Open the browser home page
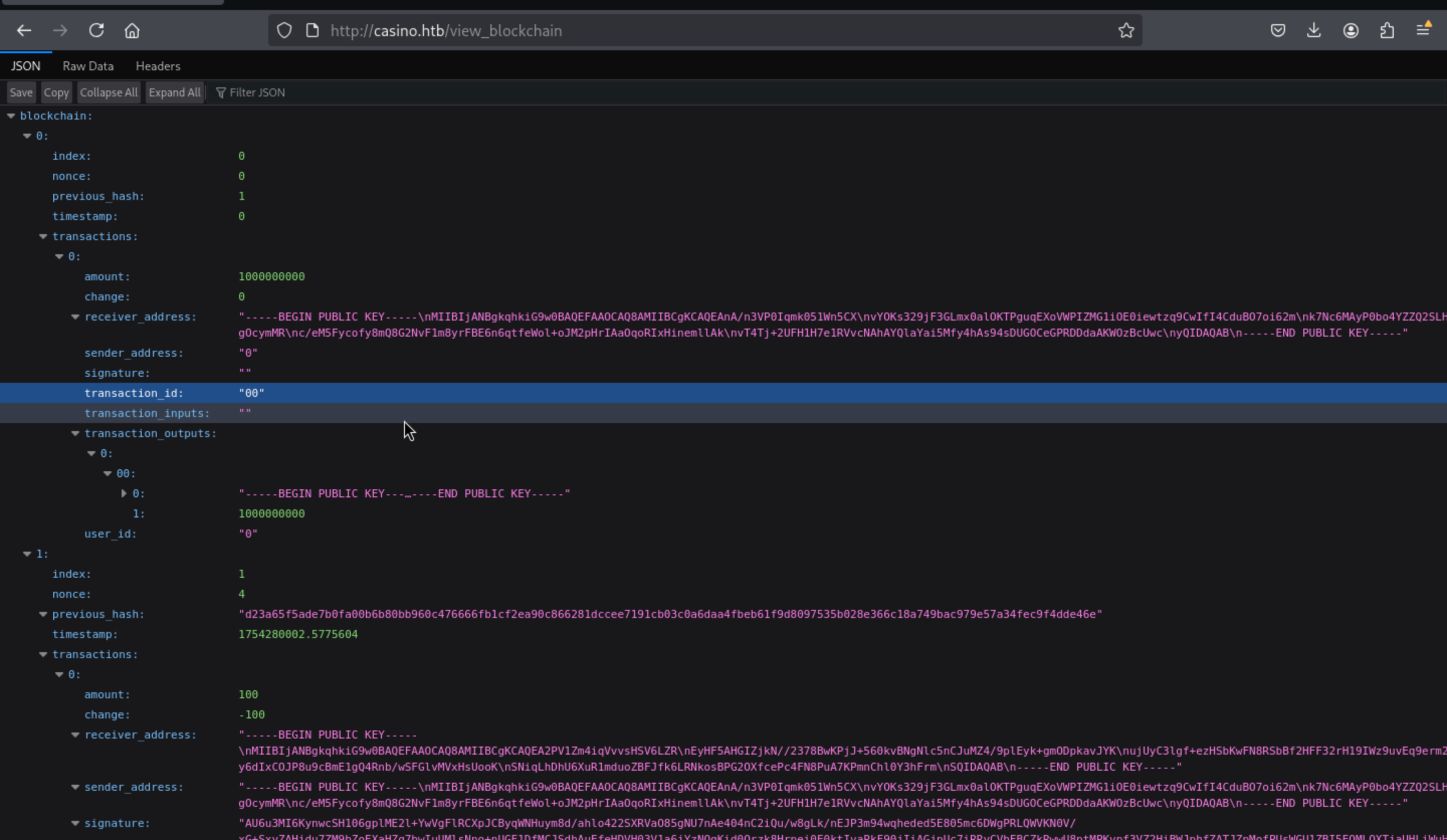1447x840 pixels. click(x=132, y=31)
